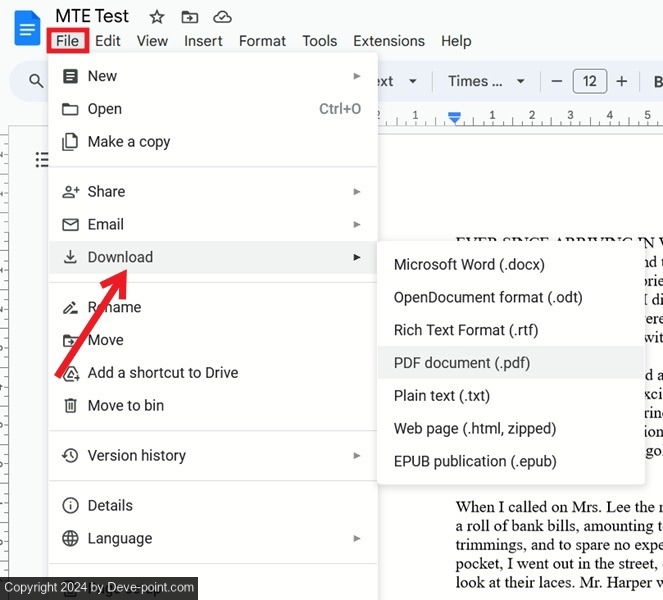Open the Times font family dropdown
Viewport: 663px width, 600px height.
(487, 82)
